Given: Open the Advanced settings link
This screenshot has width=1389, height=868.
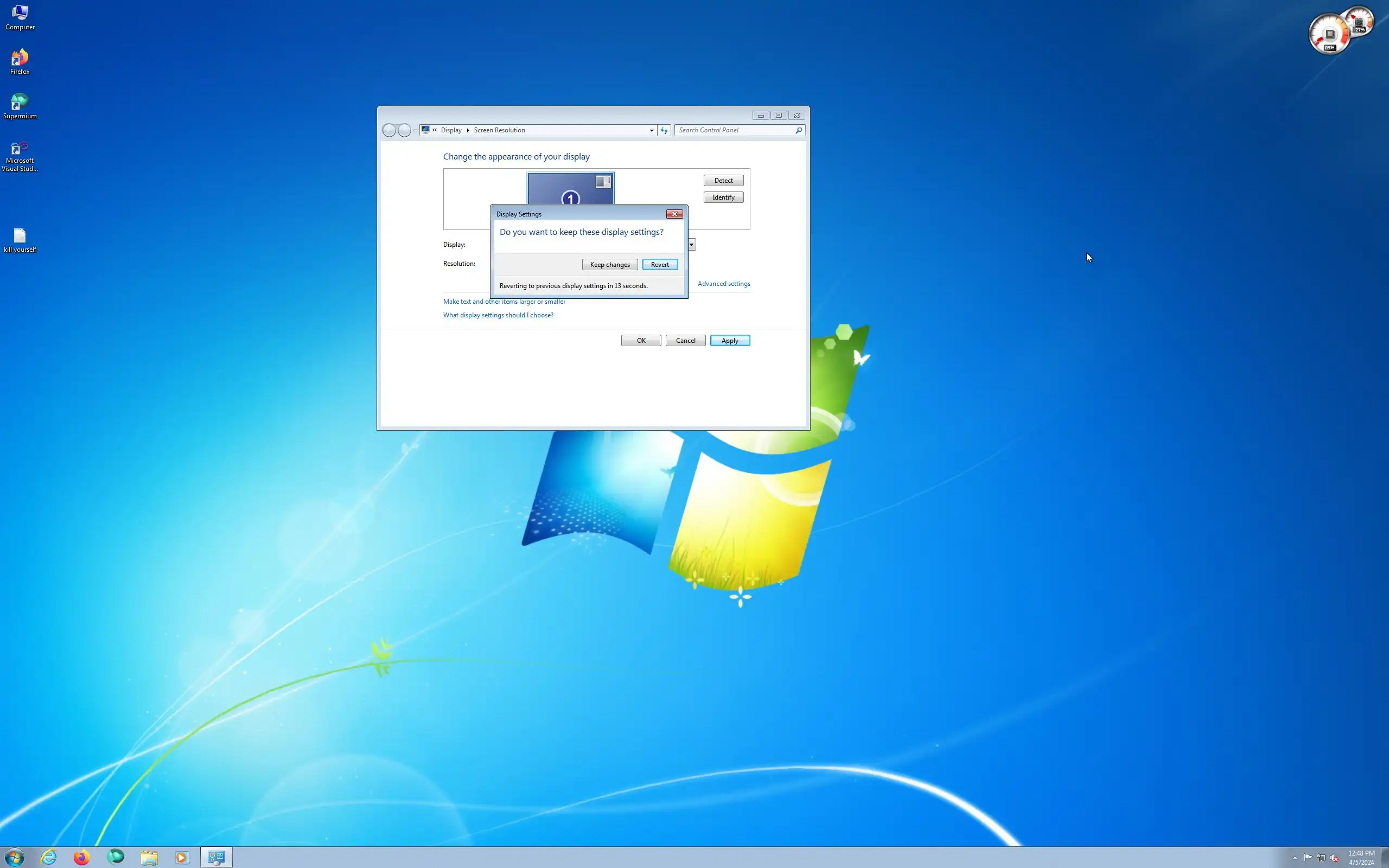Looking at the screenshot, I should (723, 284).
